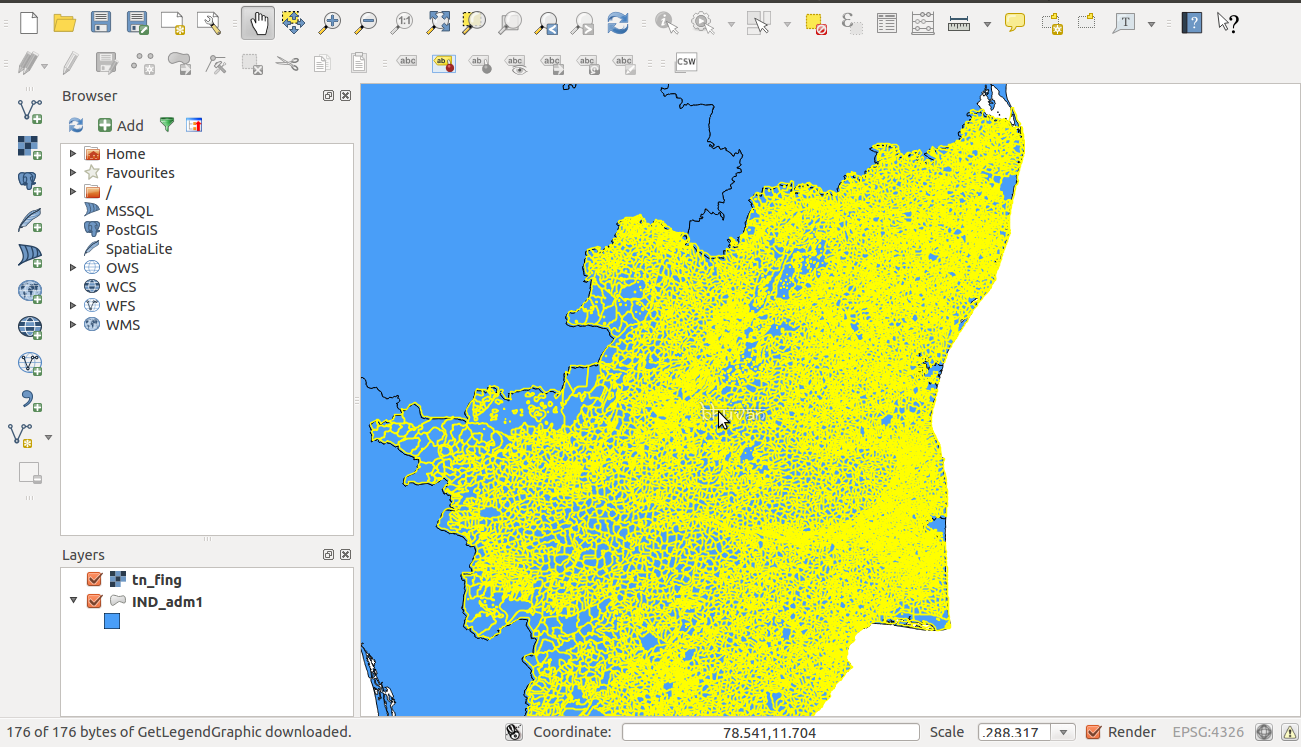Click the New Bookmark icon

tap(1051, 22)
